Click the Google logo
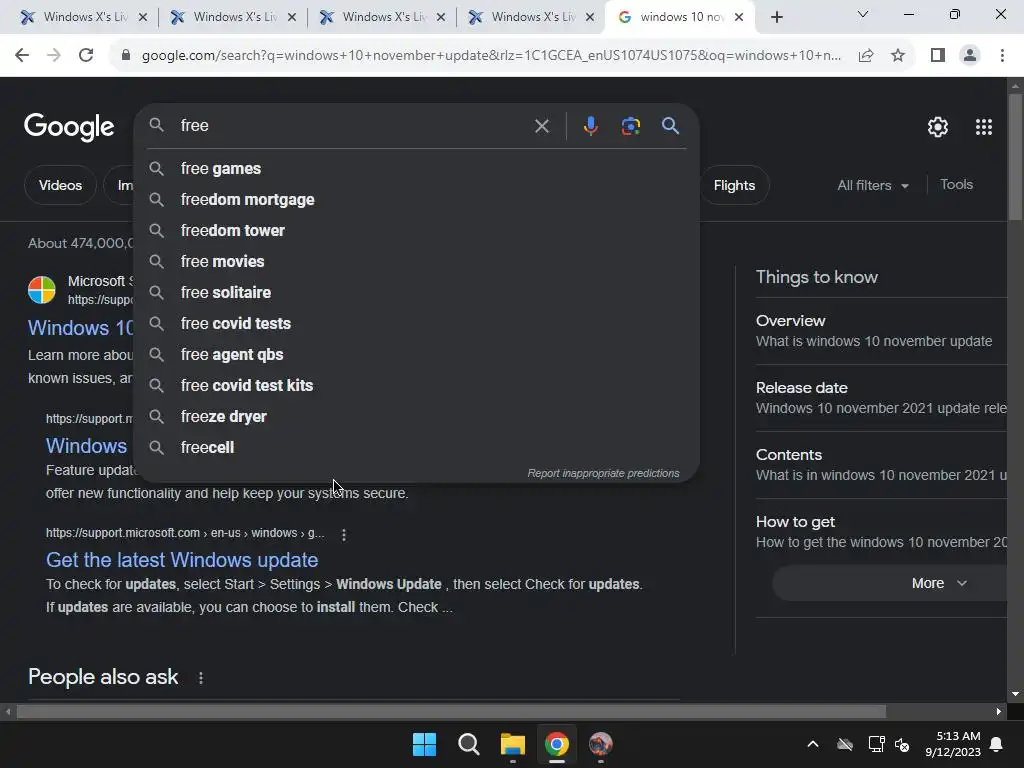This screenshot has height=768, width=1024. [69, 127]
